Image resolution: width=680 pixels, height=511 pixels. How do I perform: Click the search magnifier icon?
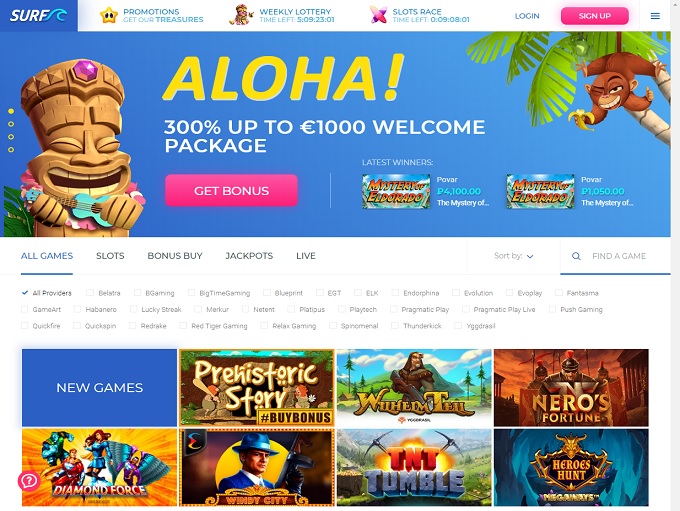[576, 256]
